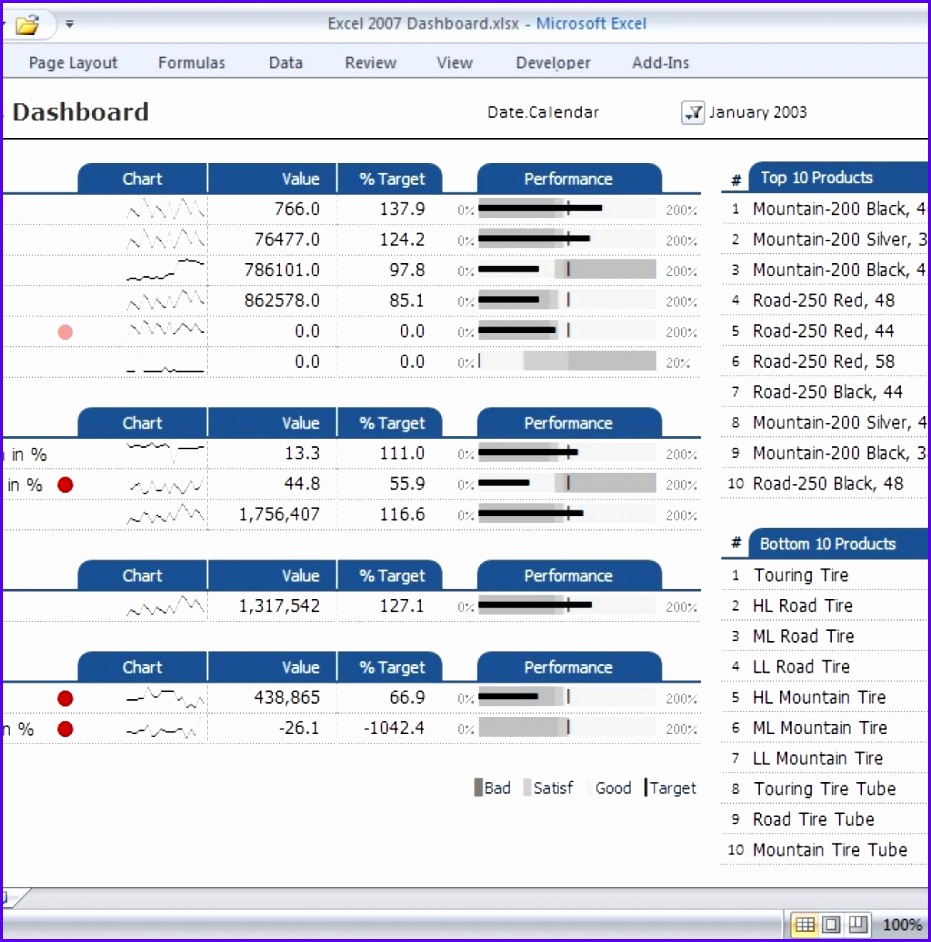Click the red alert dot beside 438,865 row
This screenshot has height=942, width=931.
[x=65, y=698]
